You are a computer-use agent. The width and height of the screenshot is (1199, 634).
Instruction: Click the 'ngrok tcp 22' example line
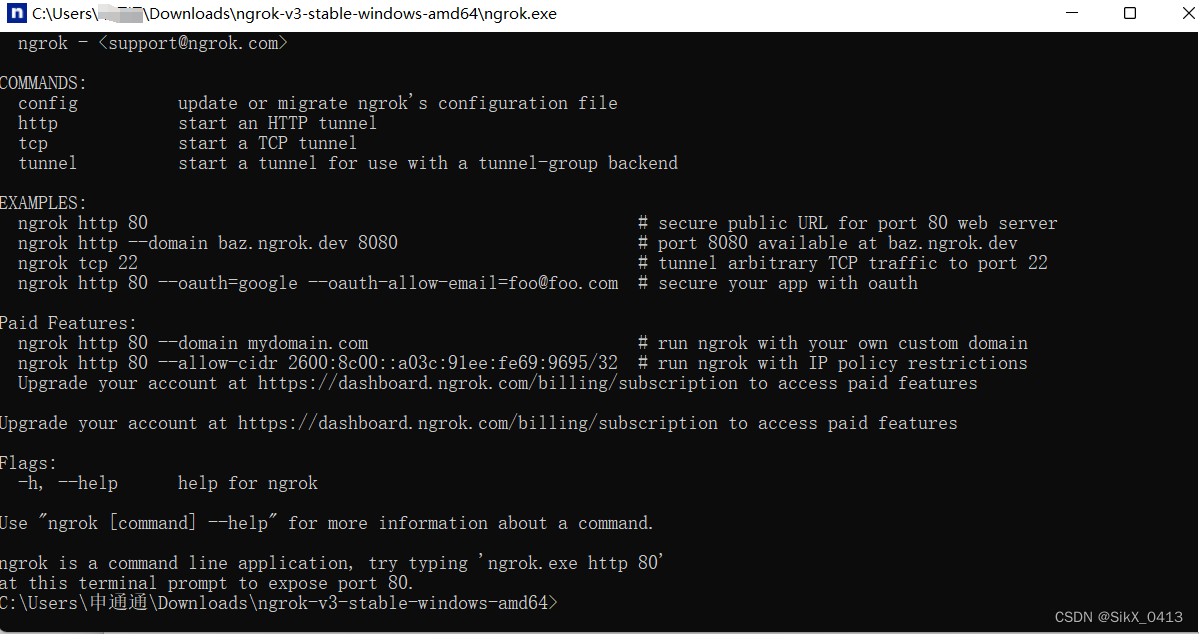[x=78, y=262]
